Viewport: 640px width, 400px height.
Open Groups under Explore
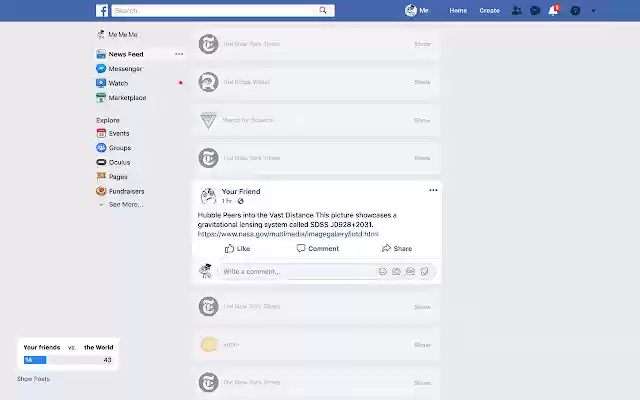(120, 148)
